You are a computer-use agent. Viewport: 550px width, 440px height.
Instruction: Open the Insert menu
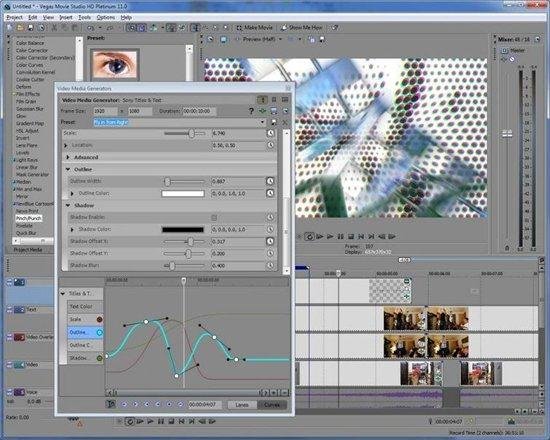point(66,17)
